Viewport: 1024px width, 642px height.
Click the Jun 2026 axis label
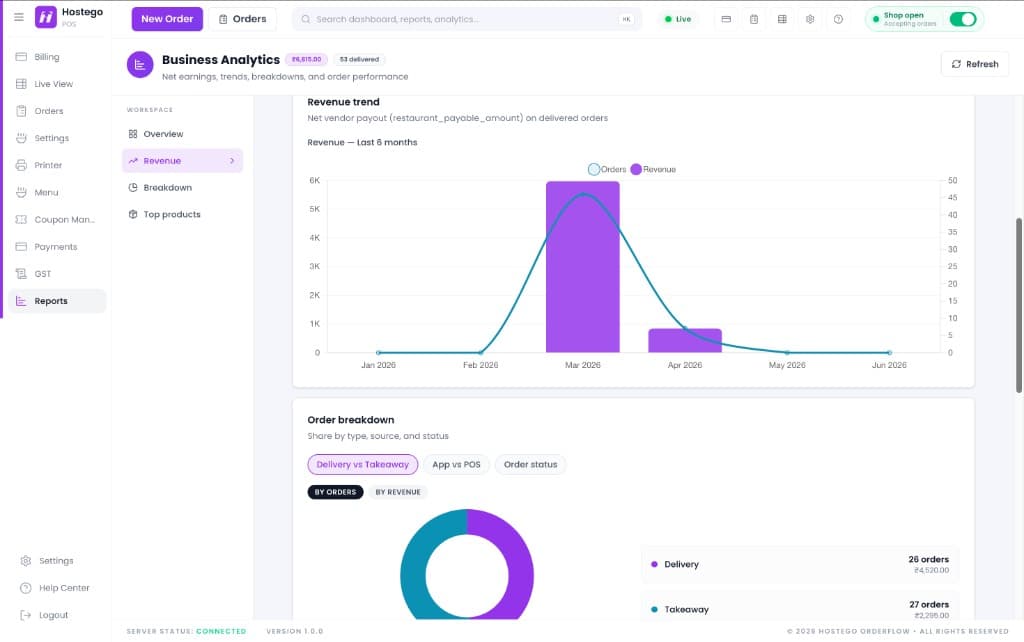pos(889,365)
